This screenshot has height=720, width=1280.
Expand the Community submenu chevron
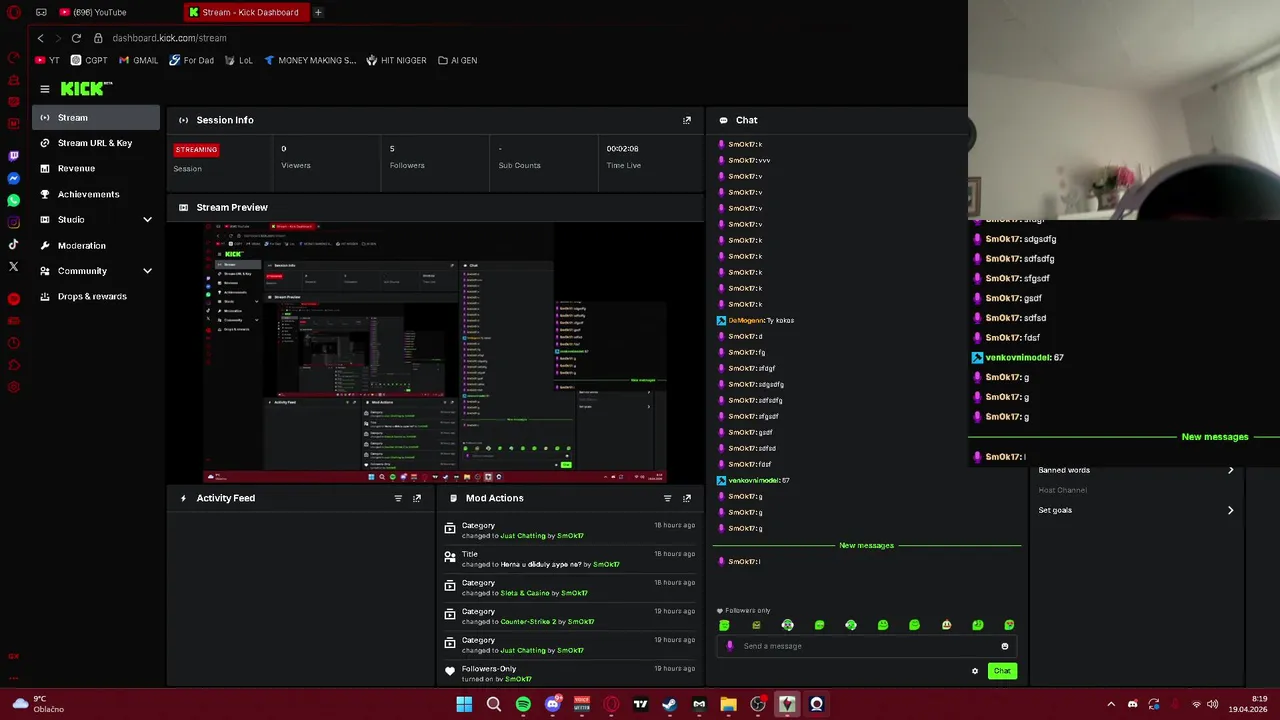[x=147, y=271]
